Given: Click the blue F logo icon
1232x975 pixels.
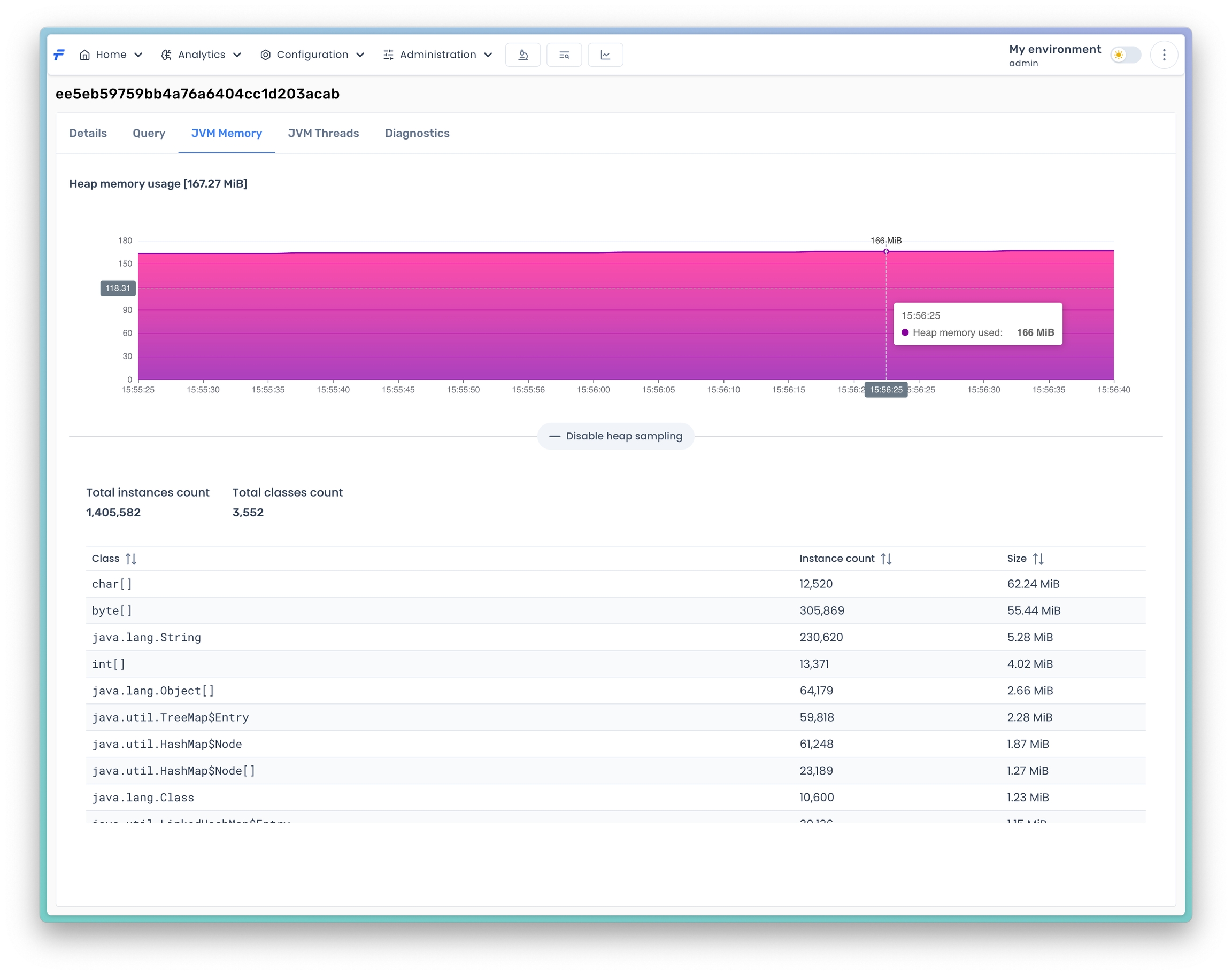Looking at the screenshot, I should coord(59,55).
